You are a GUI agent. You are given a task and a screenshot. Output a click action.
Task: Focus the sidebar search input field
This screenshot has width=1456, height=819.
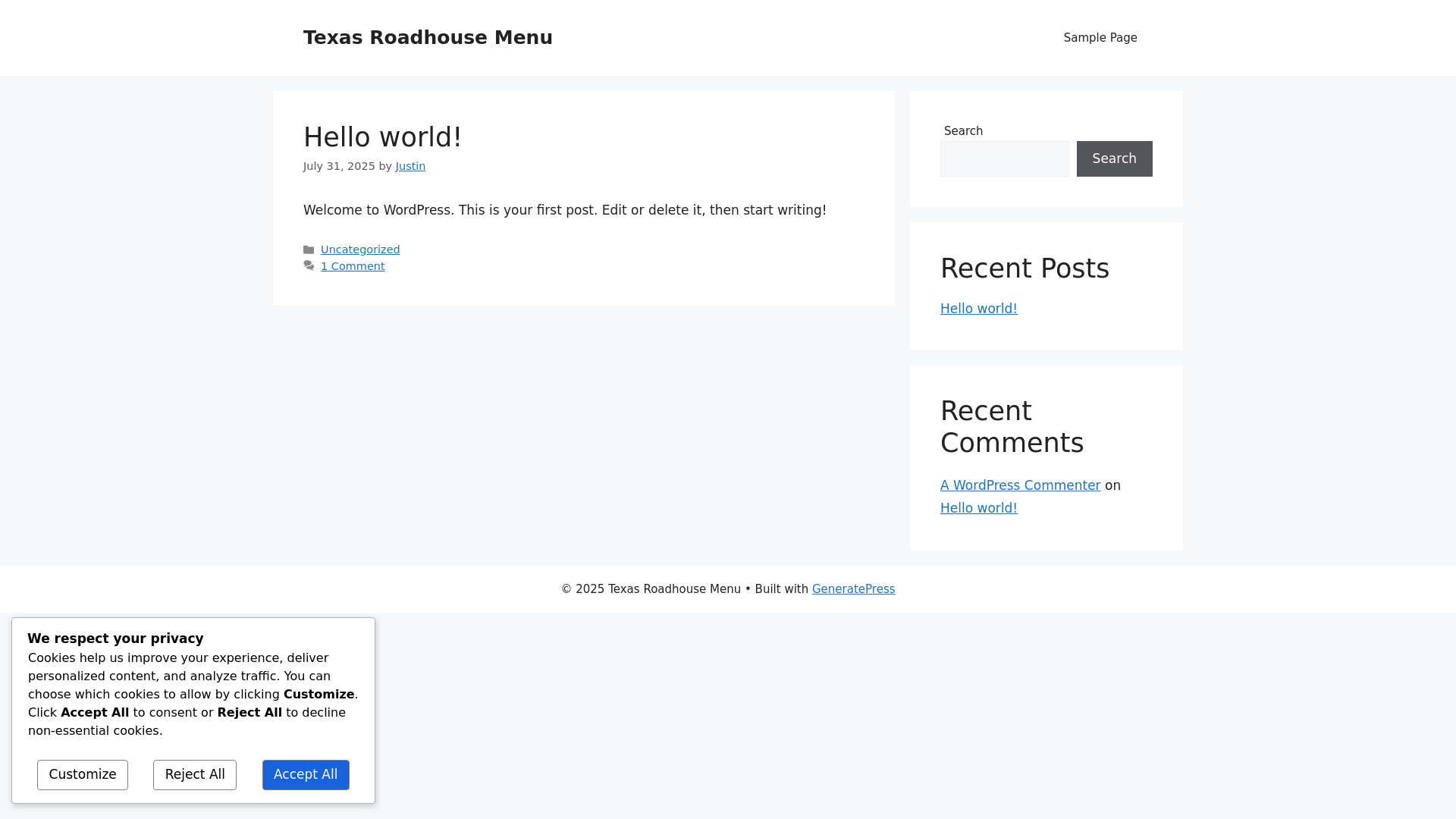click(x=1004, y=158)
